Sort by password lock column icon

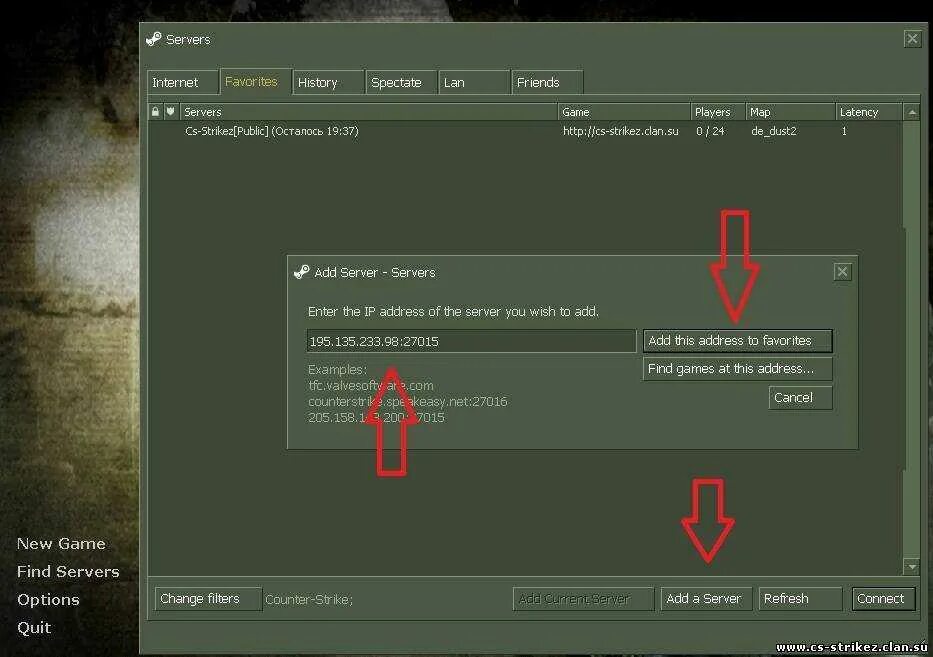coord(155,111)
